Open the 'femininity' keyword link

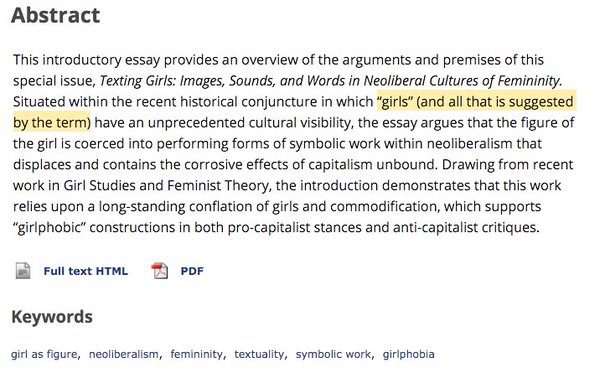point(196,354)
